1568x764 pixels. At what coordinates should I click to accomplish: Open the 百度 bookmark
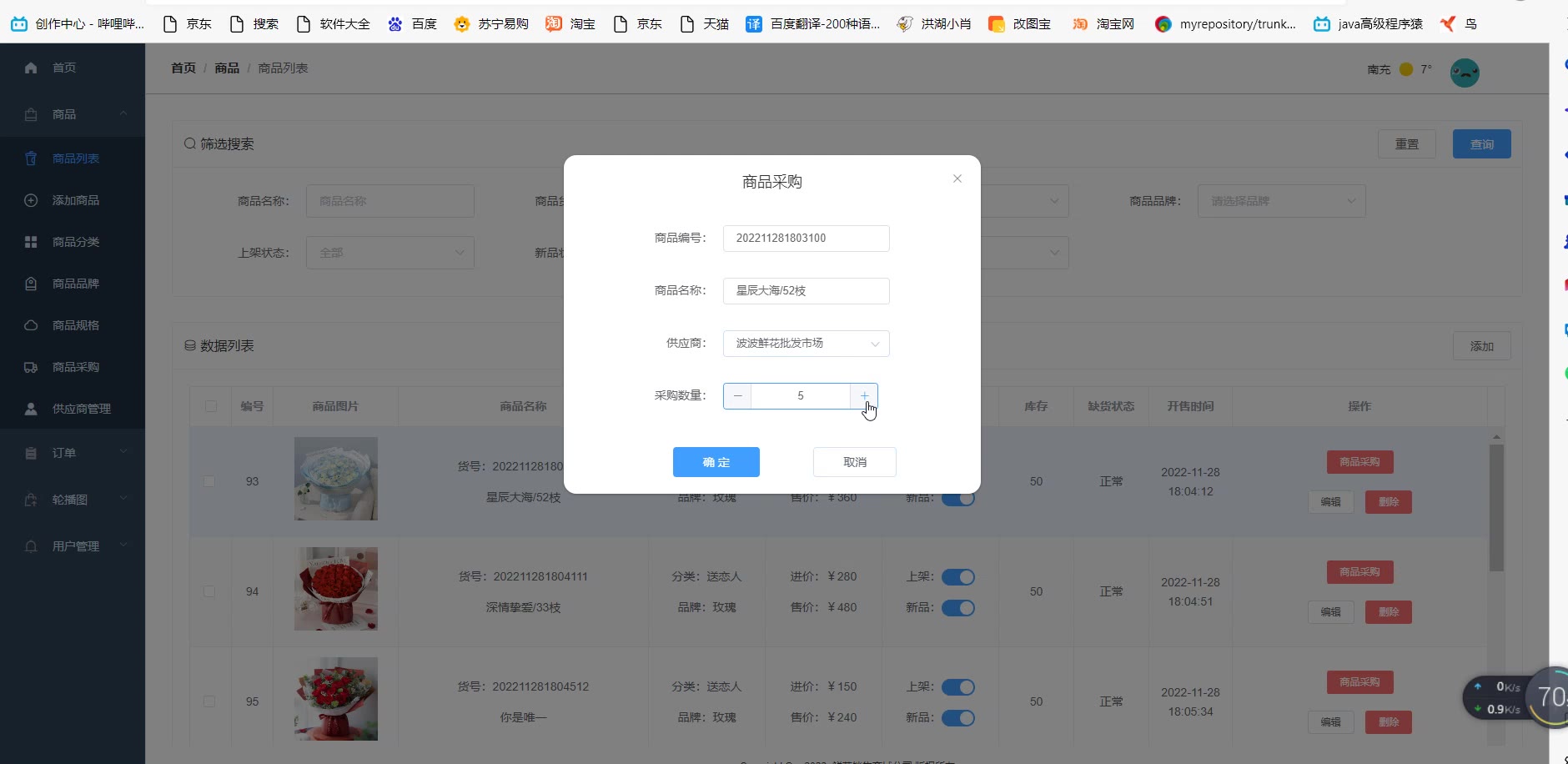coord(412,24)
